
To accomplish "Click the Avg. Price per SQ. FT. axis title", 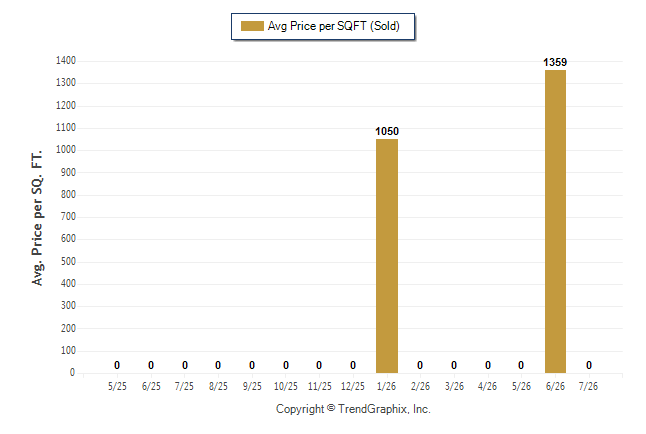I will click(37, 218).
